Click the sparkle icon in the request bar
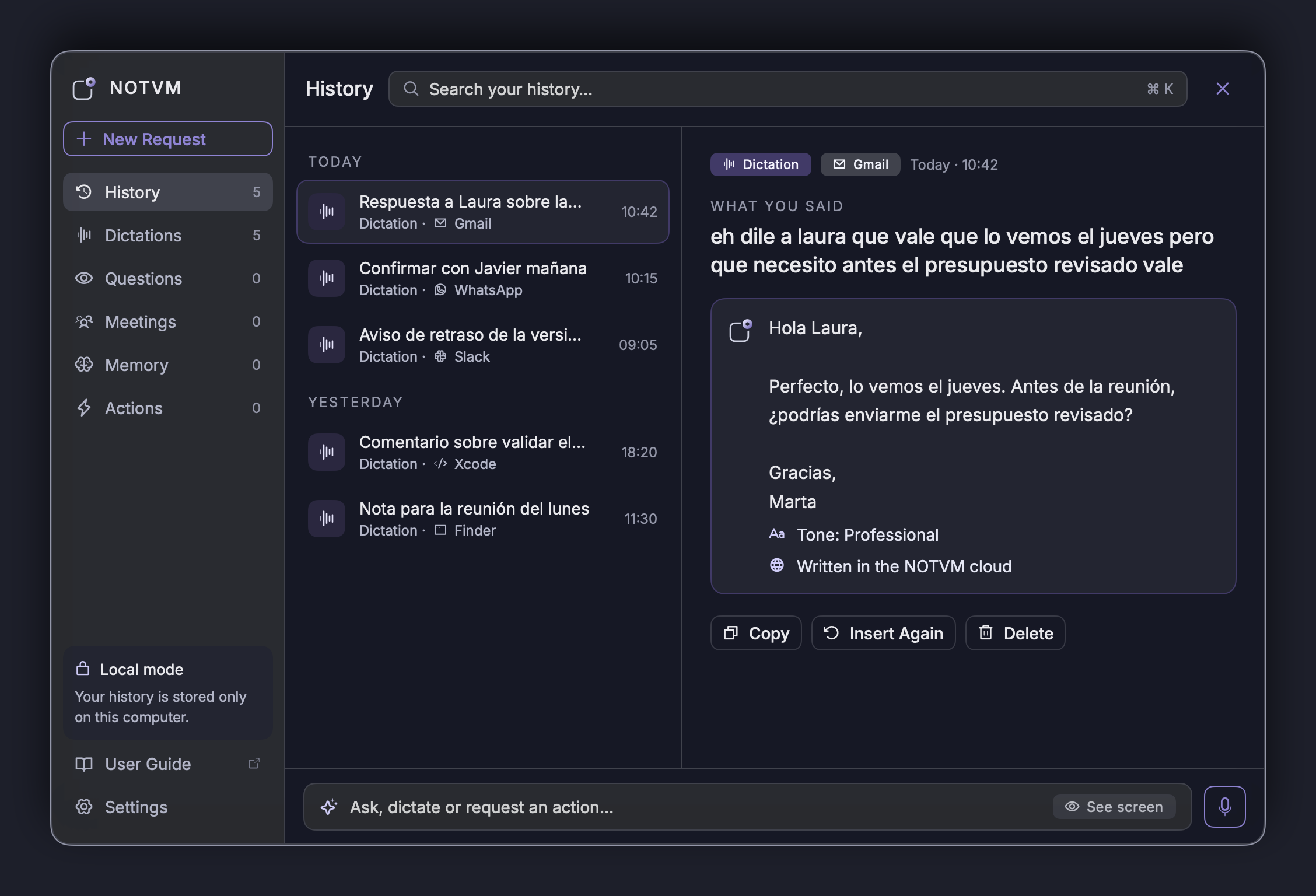Image resolution: width=1316 pixels, height=896 pixels. [x=329, y=807]
